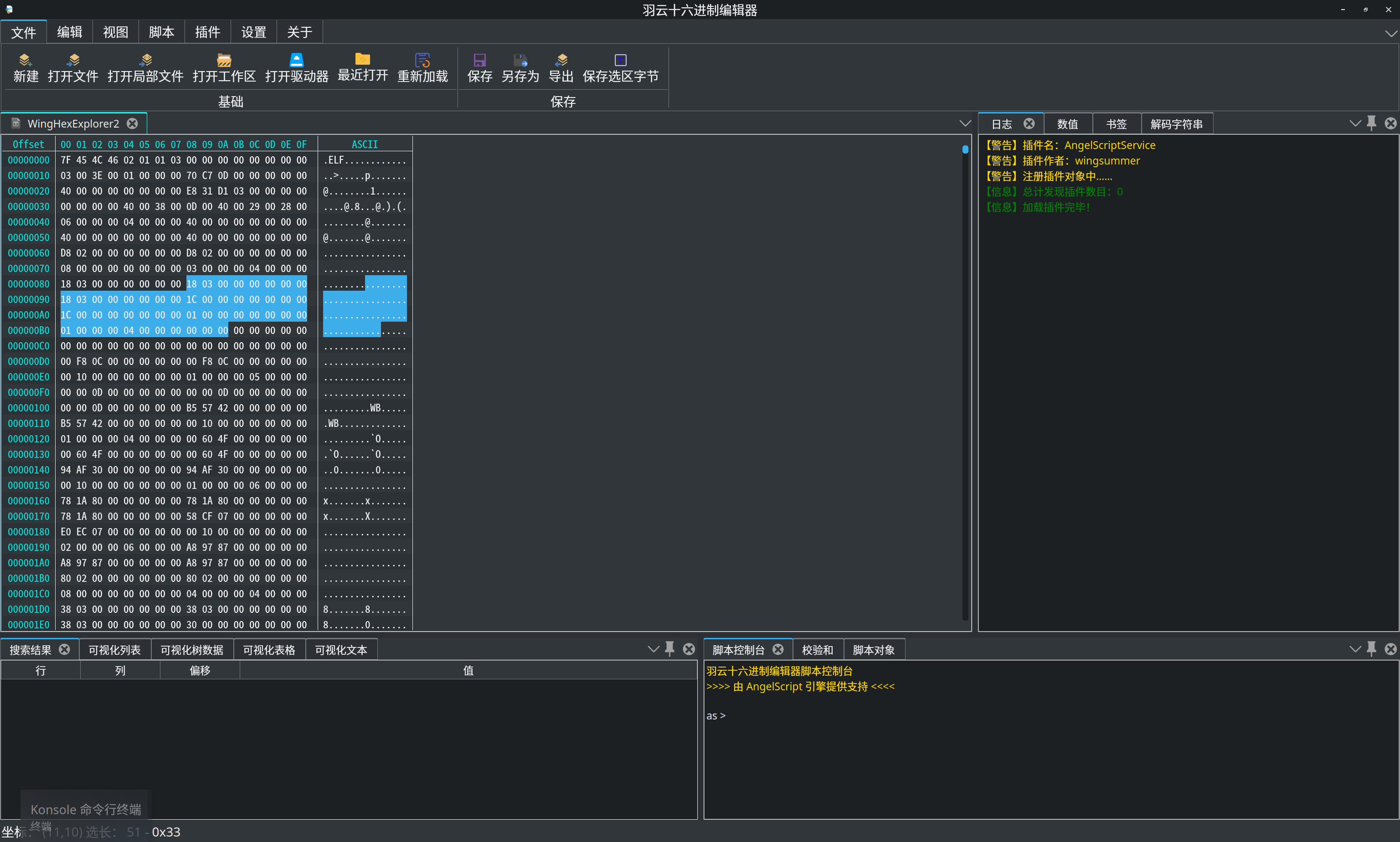Switch to the 脚本对象 tab
The width and height of the screenshot is (1400, 842).
pos(874,650)
